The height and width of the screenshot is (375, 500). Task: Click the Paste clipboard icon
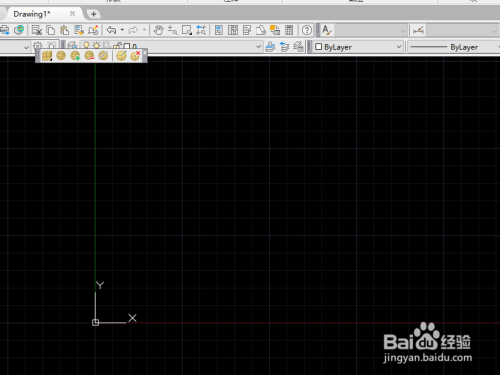[x=64, y=30]
